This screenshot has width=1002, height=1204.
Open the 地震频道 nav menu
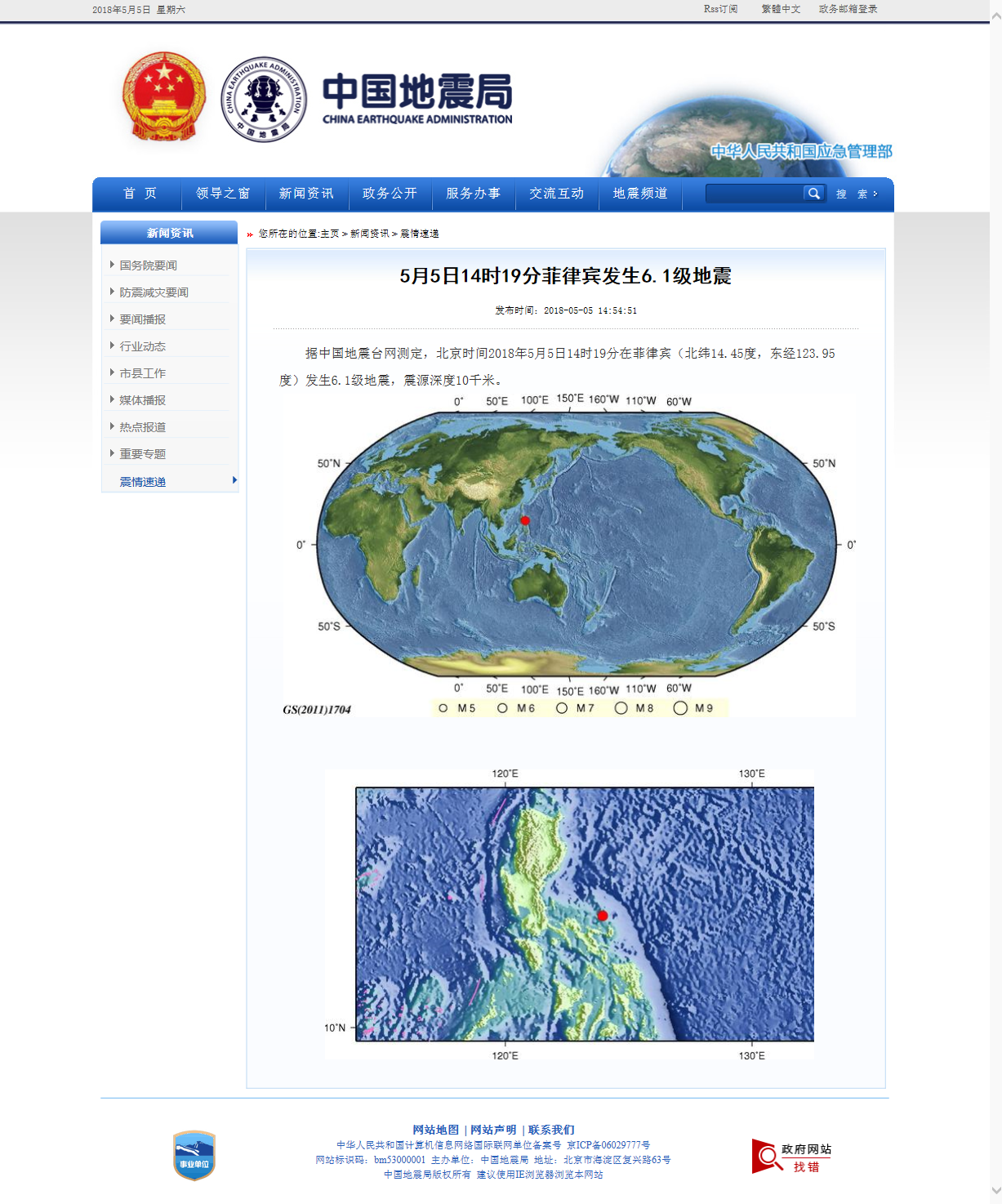[640, 194]
